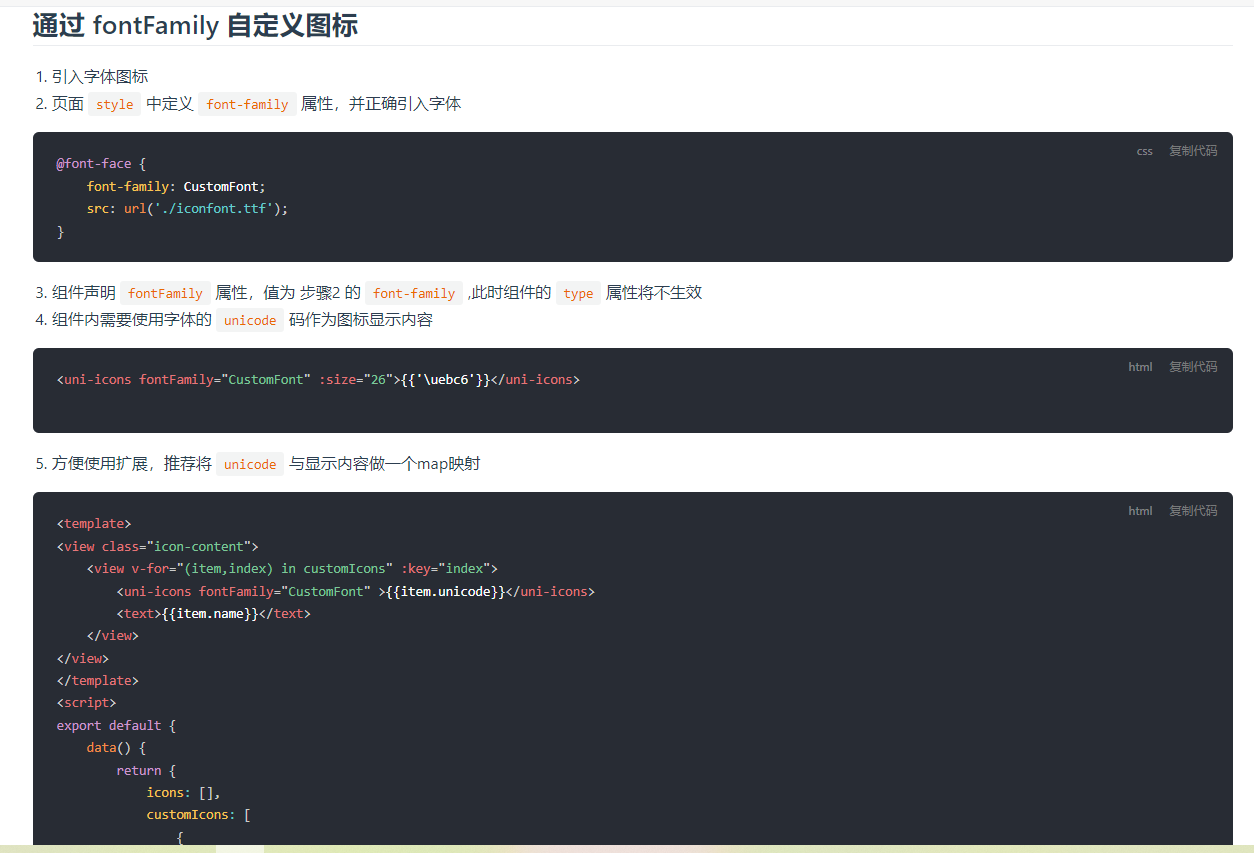1254x853 pixels.
Task: Click the v-for customIcons code line
Action: 292,569
